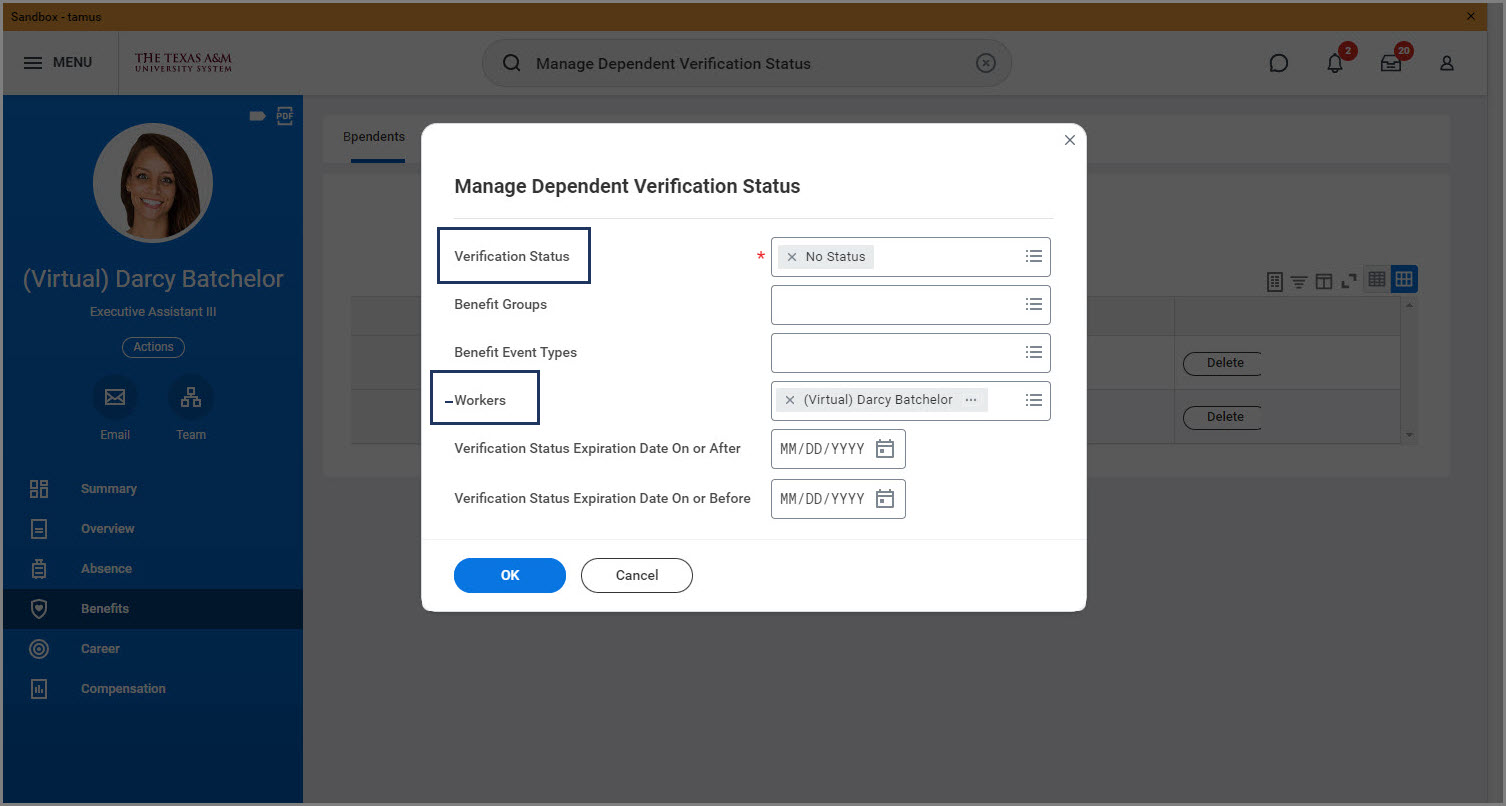
Task: Click the OK button
Action: pos(510,575)
